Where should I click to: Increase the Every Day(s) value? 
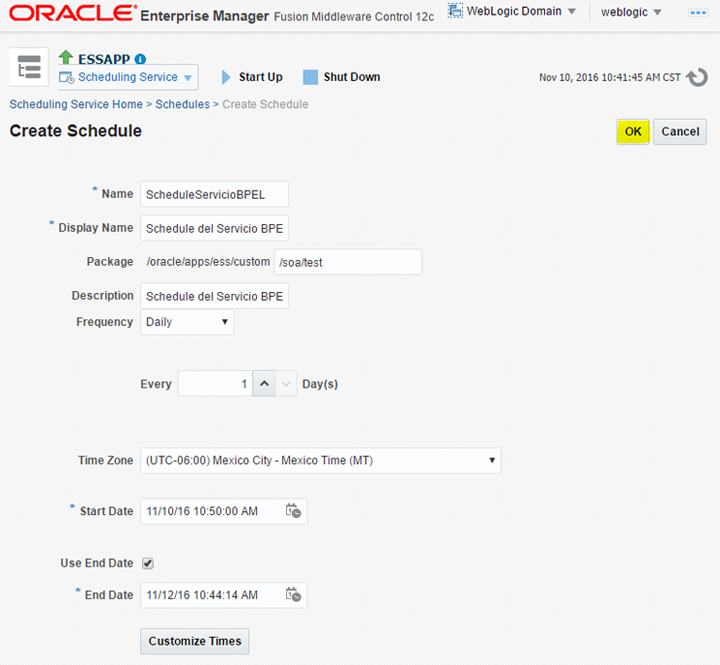[x=264, y=383]
